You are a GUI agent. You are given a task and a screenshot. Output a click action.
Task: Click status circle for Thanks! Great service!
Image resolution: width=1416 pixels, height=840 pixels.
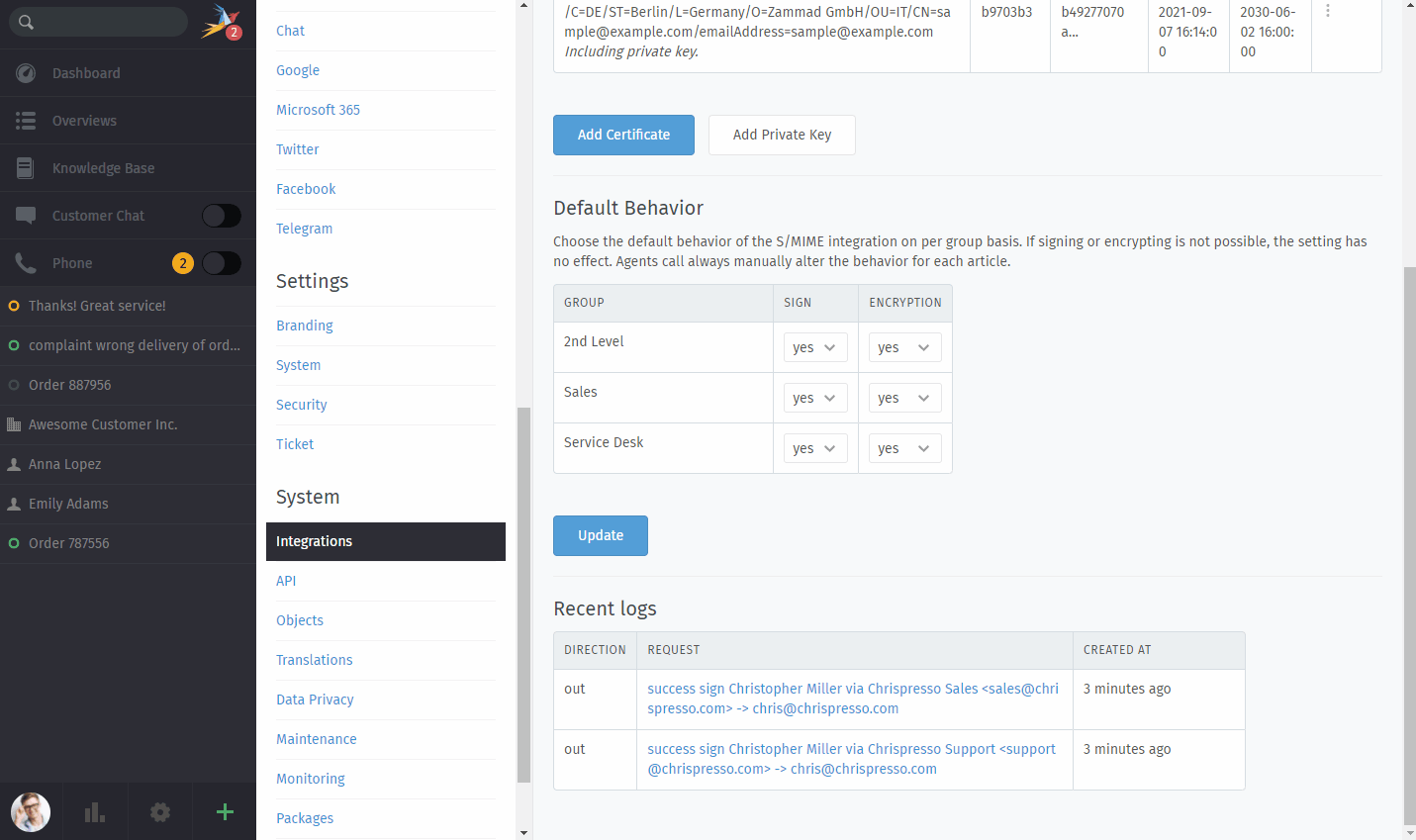click(14, 306)
